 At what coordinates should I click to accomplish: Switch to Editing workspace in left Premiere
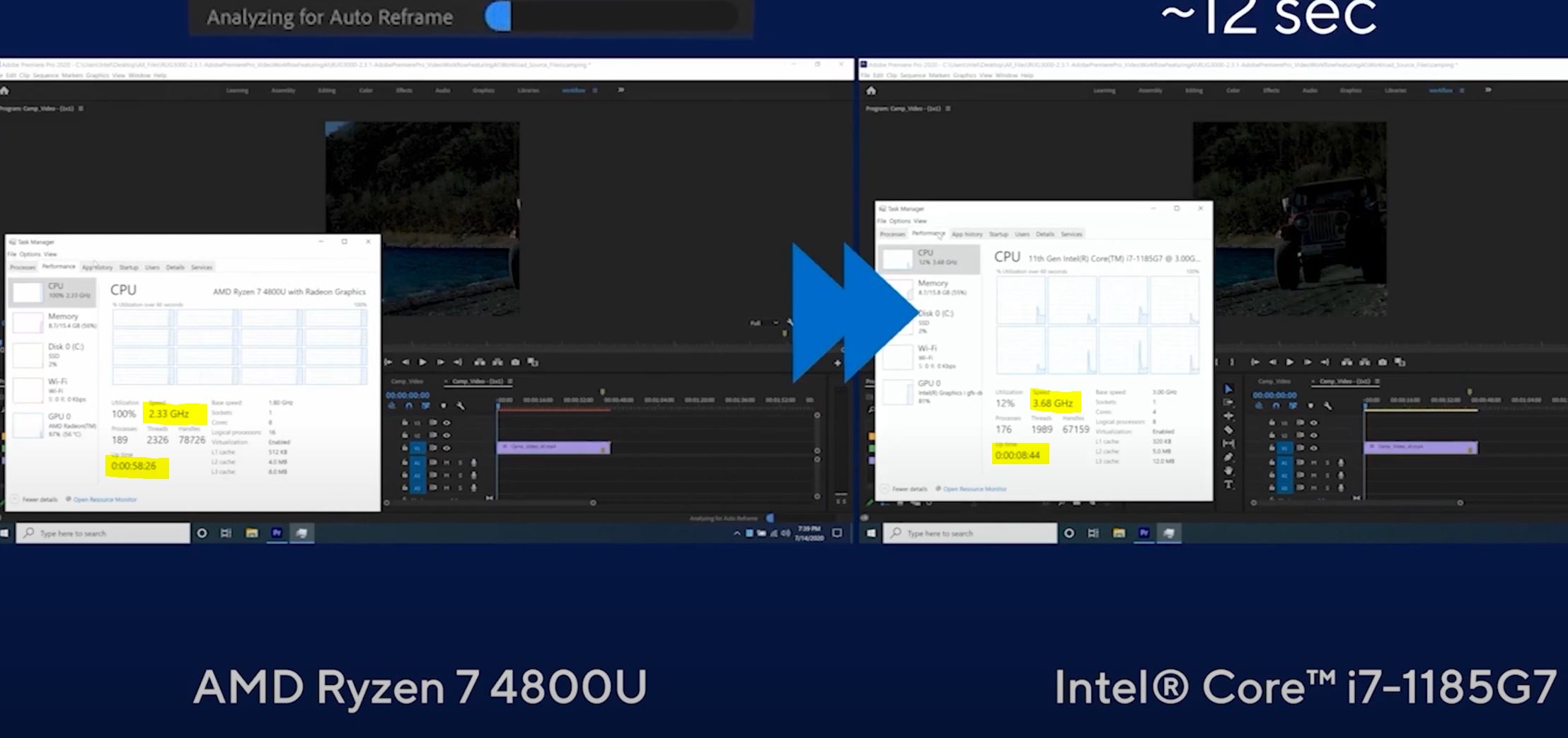327,91
